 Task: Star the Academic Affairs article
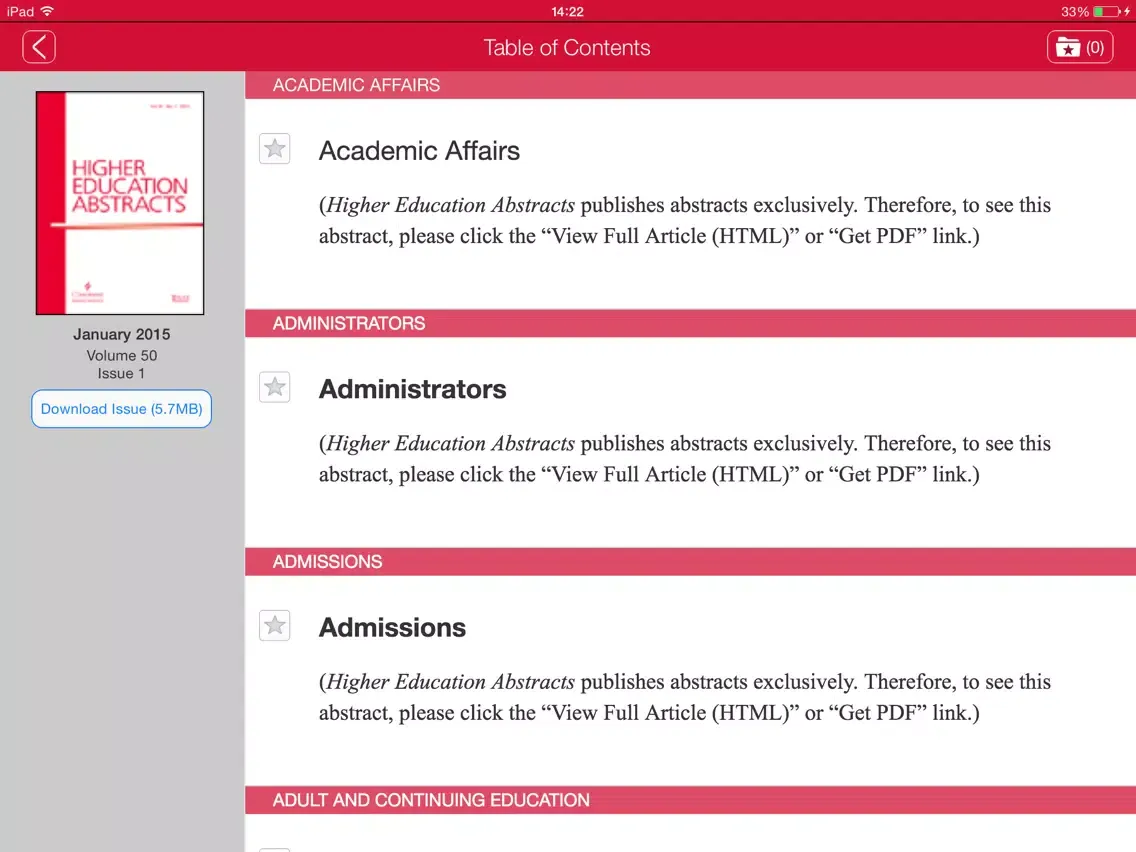point(275,149)
